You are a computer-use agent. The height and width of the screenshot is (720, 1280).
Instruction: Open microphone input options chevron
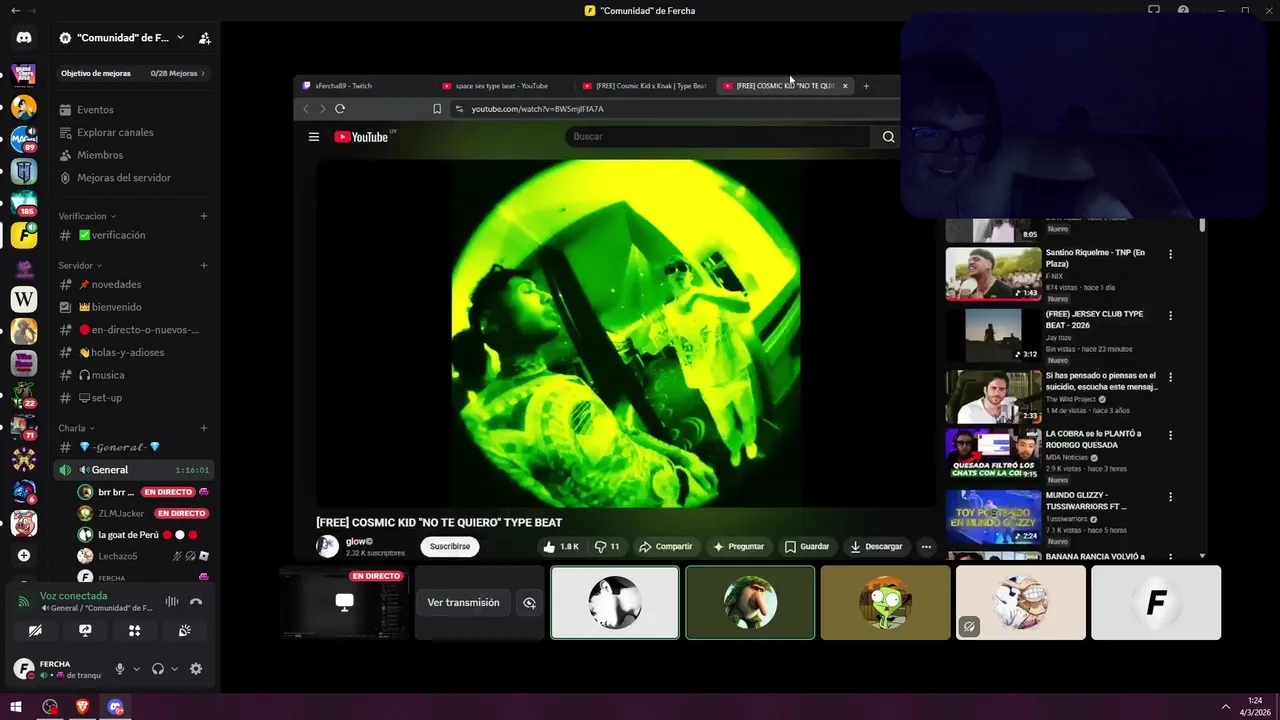coord(136,669)
